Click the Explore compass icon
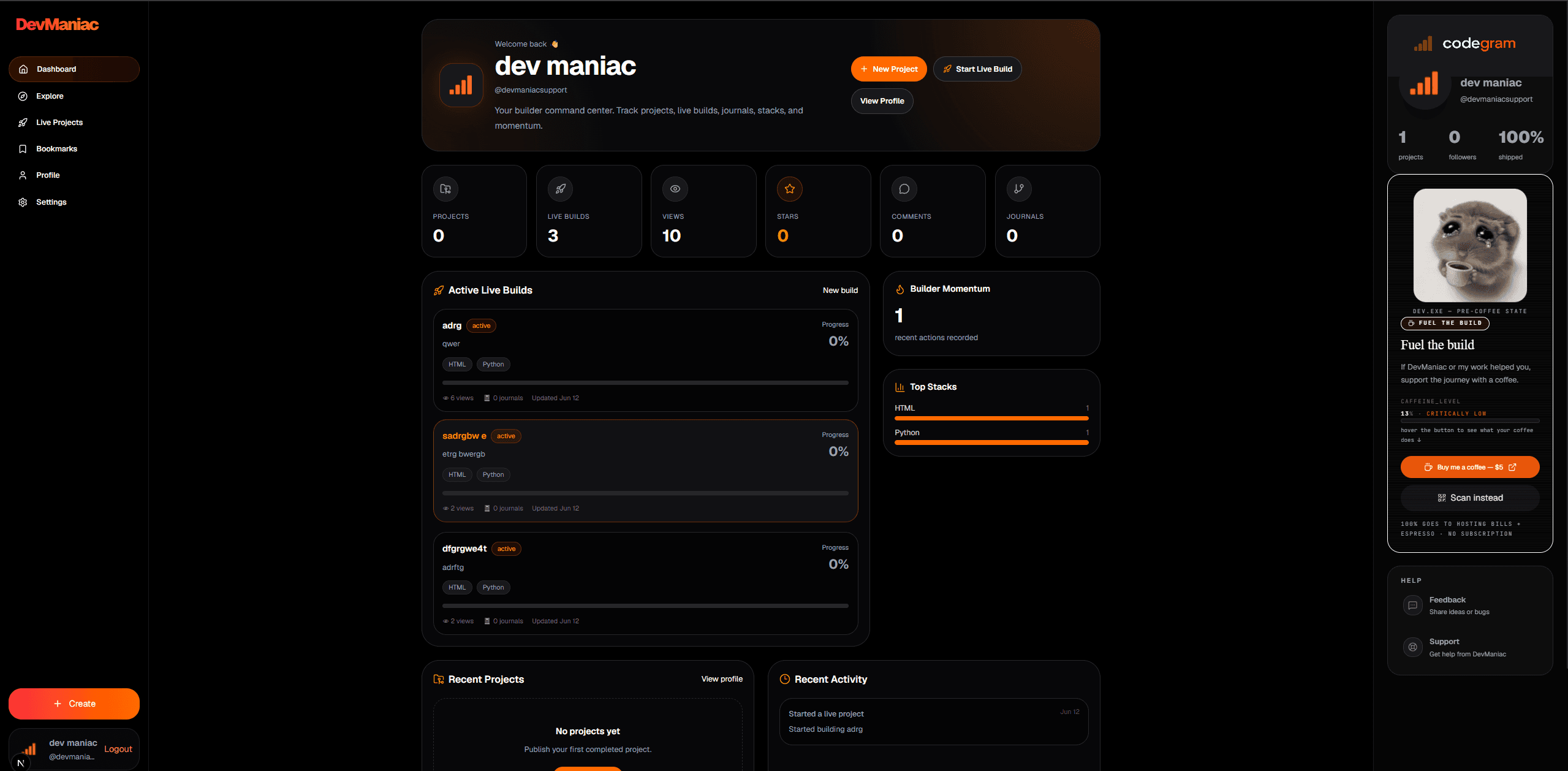1568x771 pixels. click(23, 96)
